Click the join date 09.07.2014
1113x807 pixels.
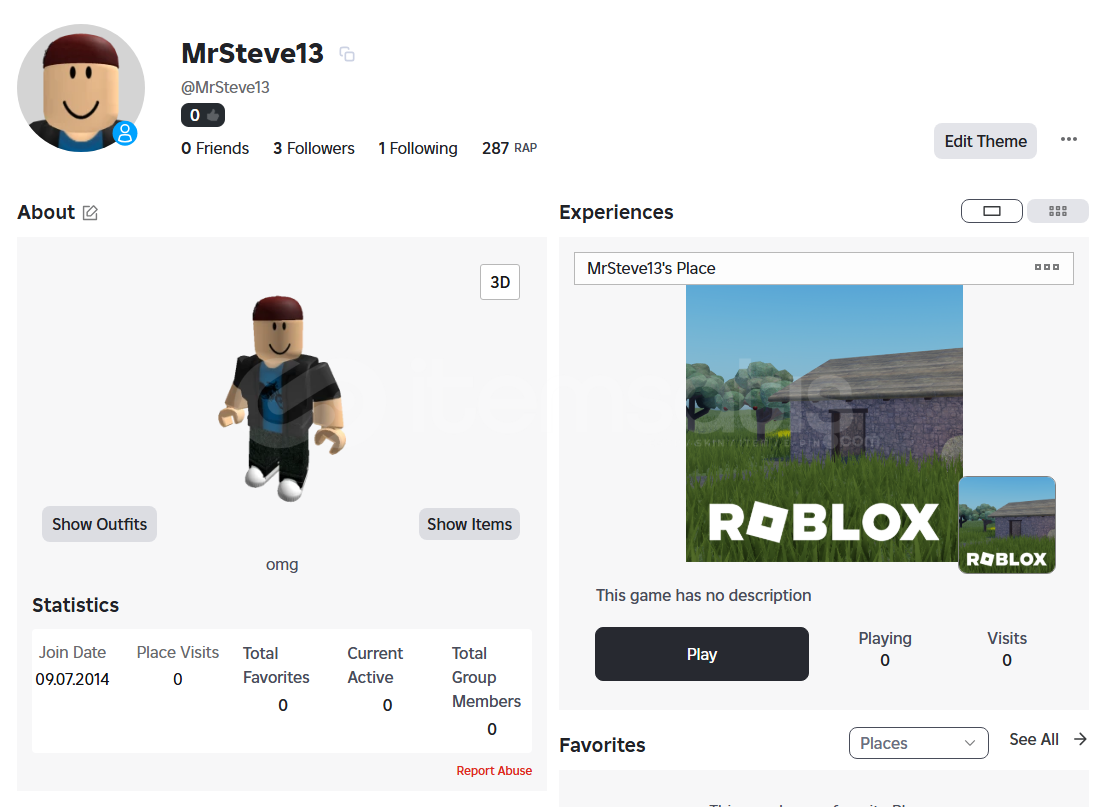click(72, 679)
